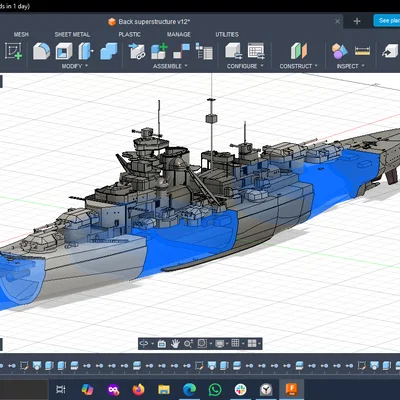400x400 pixels.
Task: Switch to the SHEET METAL tab
Action: pos(72,34)
